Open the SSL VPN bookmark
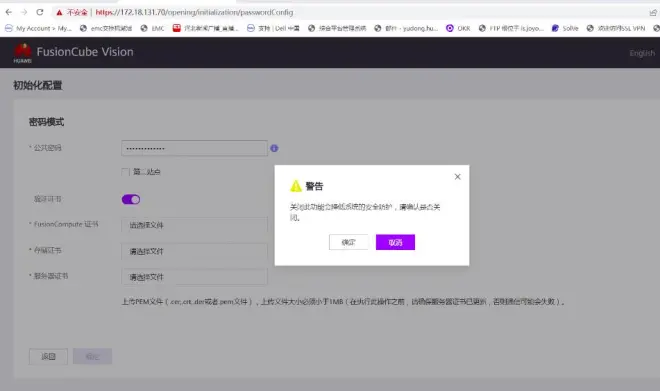This screenshot has height=391, width=660. tap(616, 28)
